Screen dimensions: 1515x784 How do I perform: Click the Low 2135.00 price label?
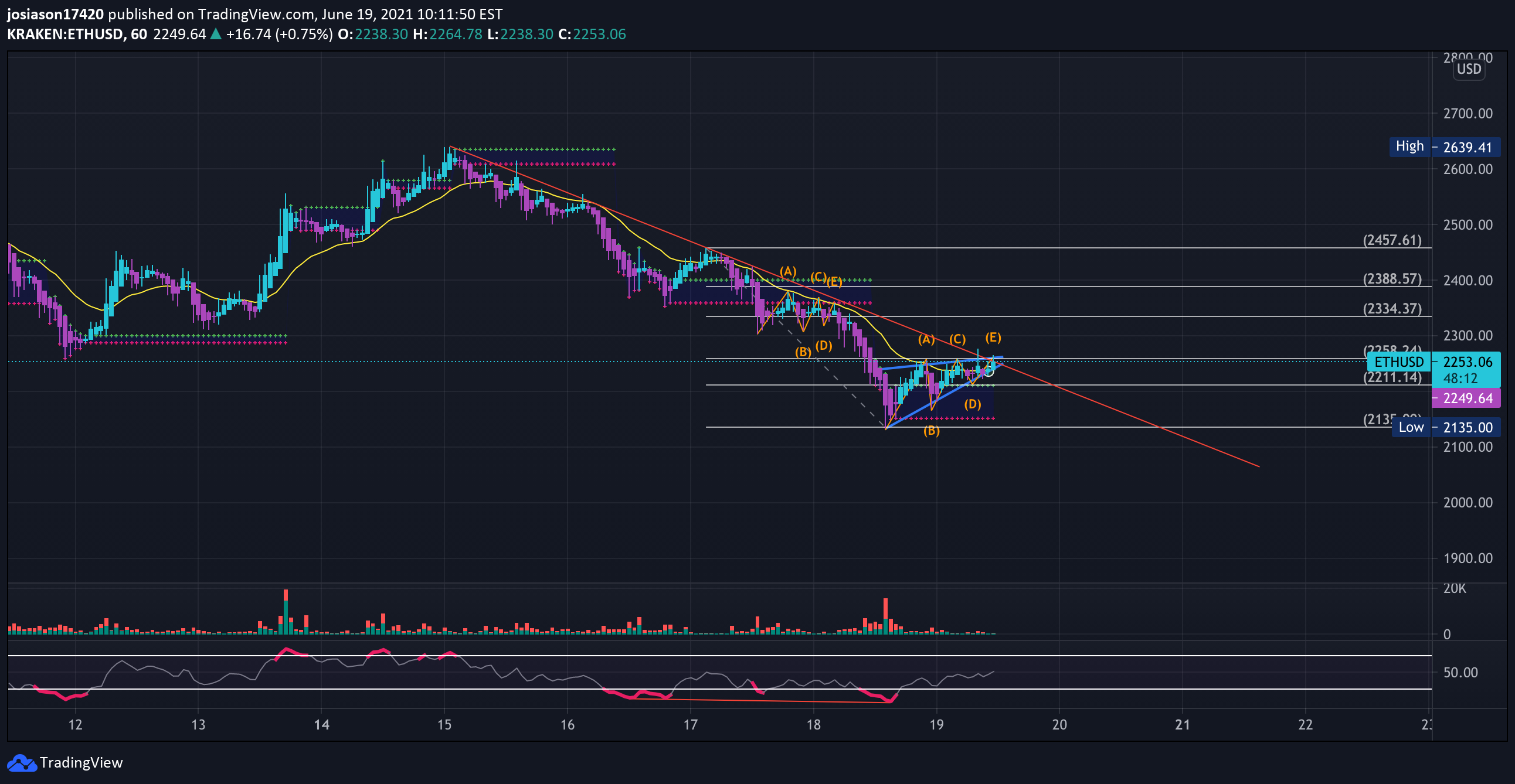pyautogui.click(x=1446, y=427)
